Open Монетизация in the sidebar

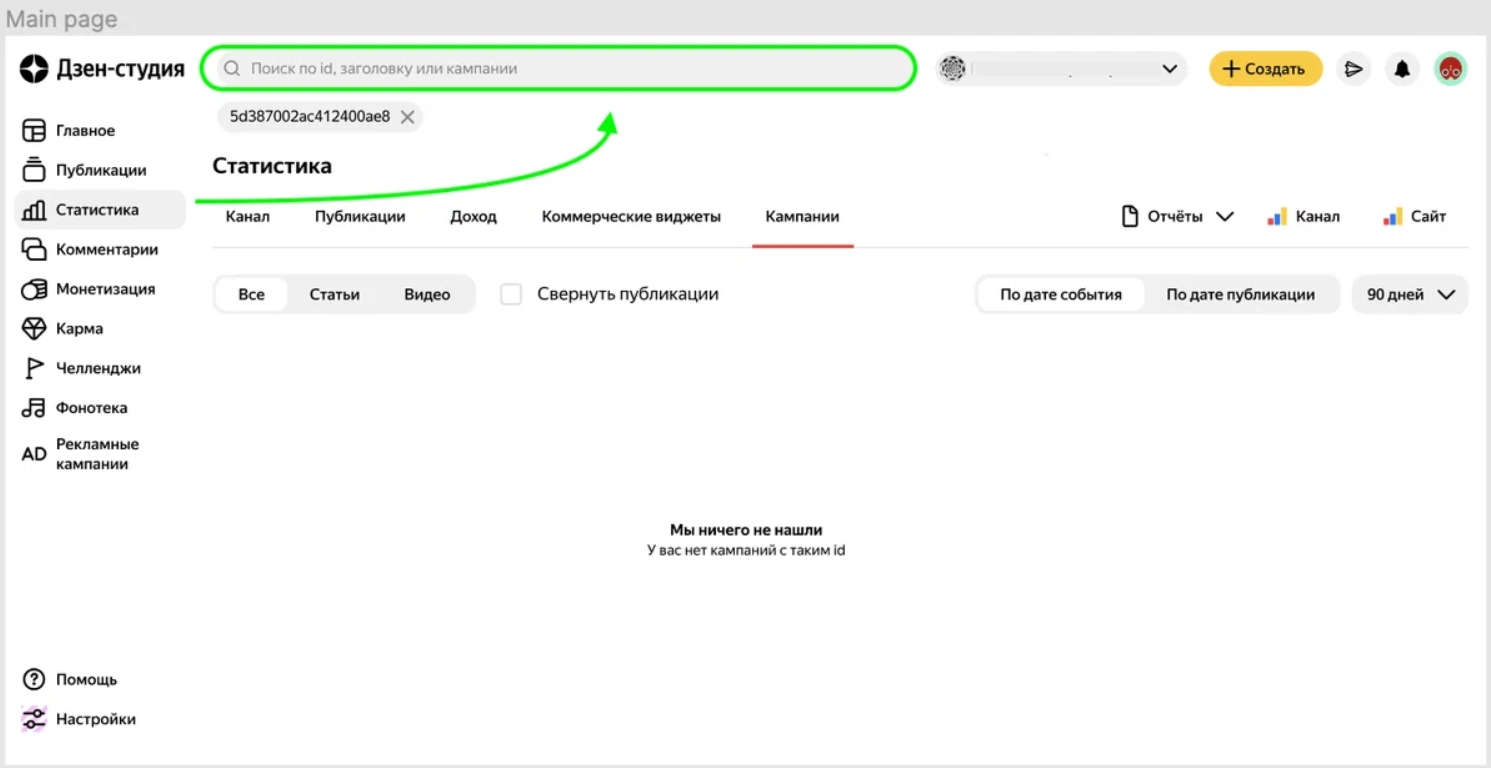pos(104,289)
